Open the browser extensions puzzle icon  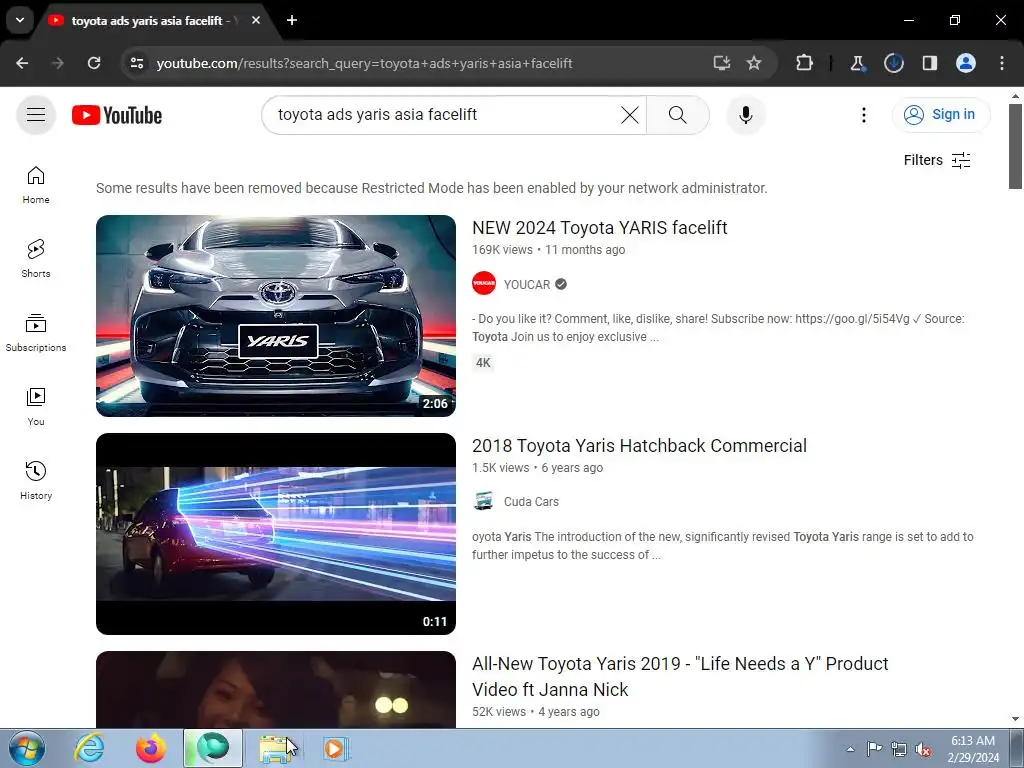coord(805,63)
